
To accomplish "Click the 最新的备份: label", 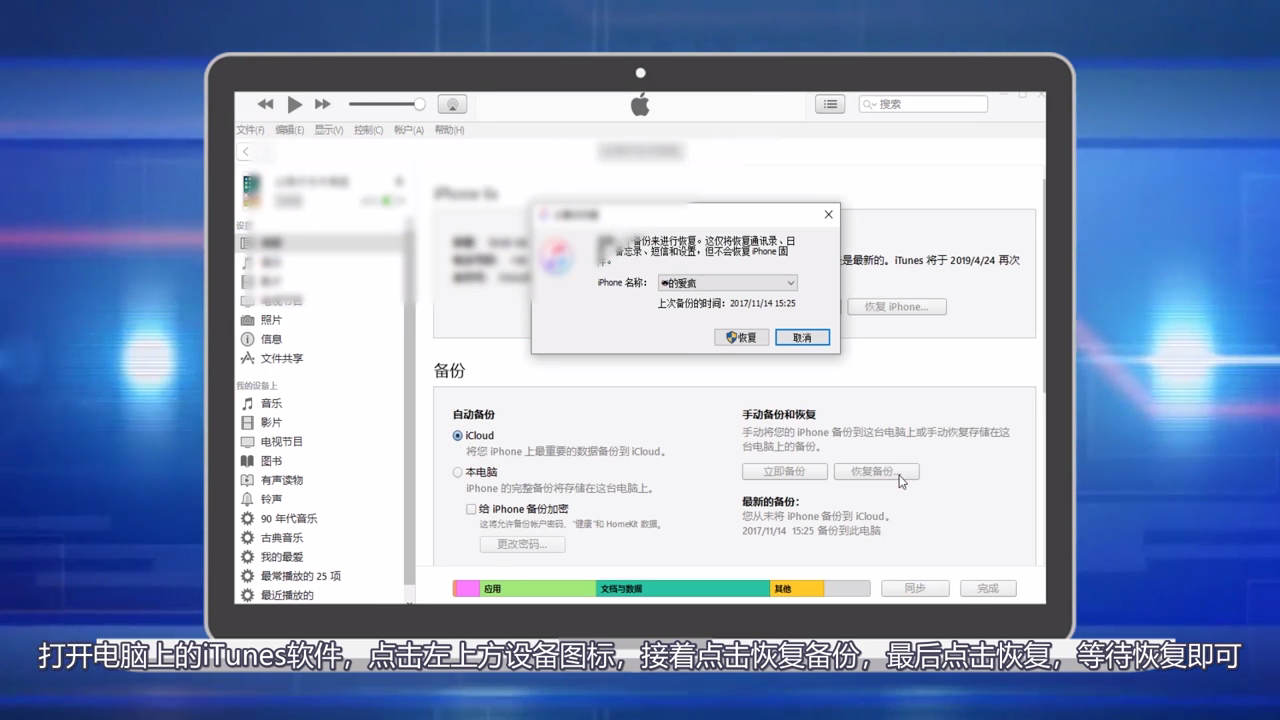I will tap(770, 501).
